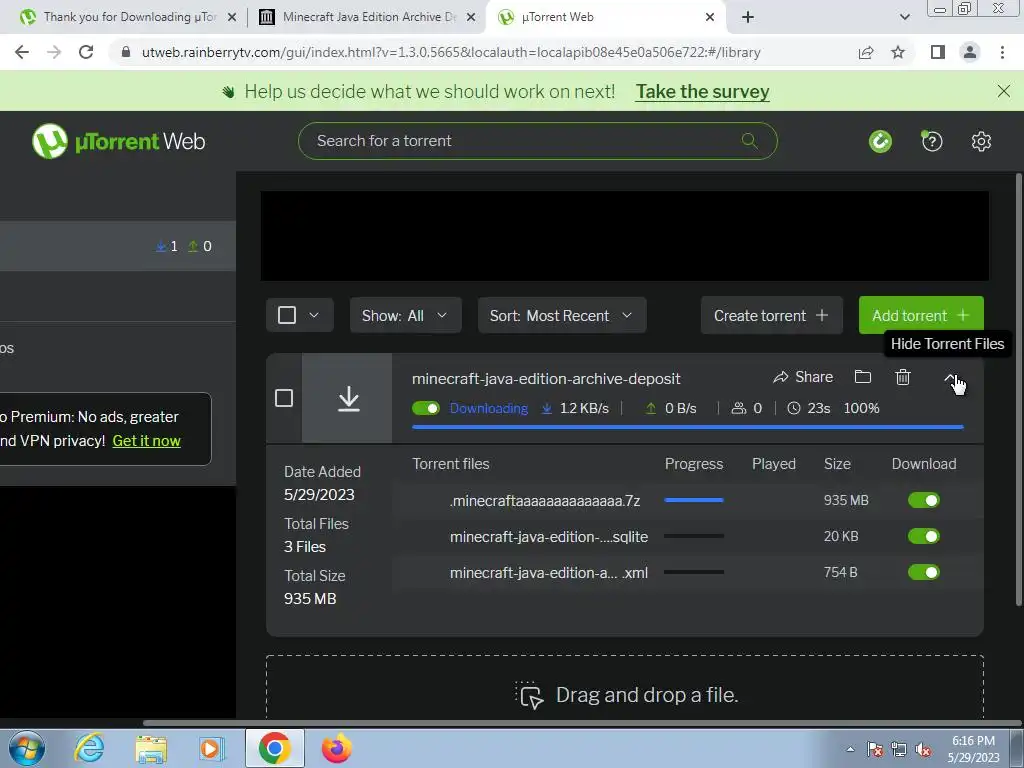The width and height of the screenshot is (1024, 768).
Task: Close the Thank you for Downloading tab
Action: (231, 17)
